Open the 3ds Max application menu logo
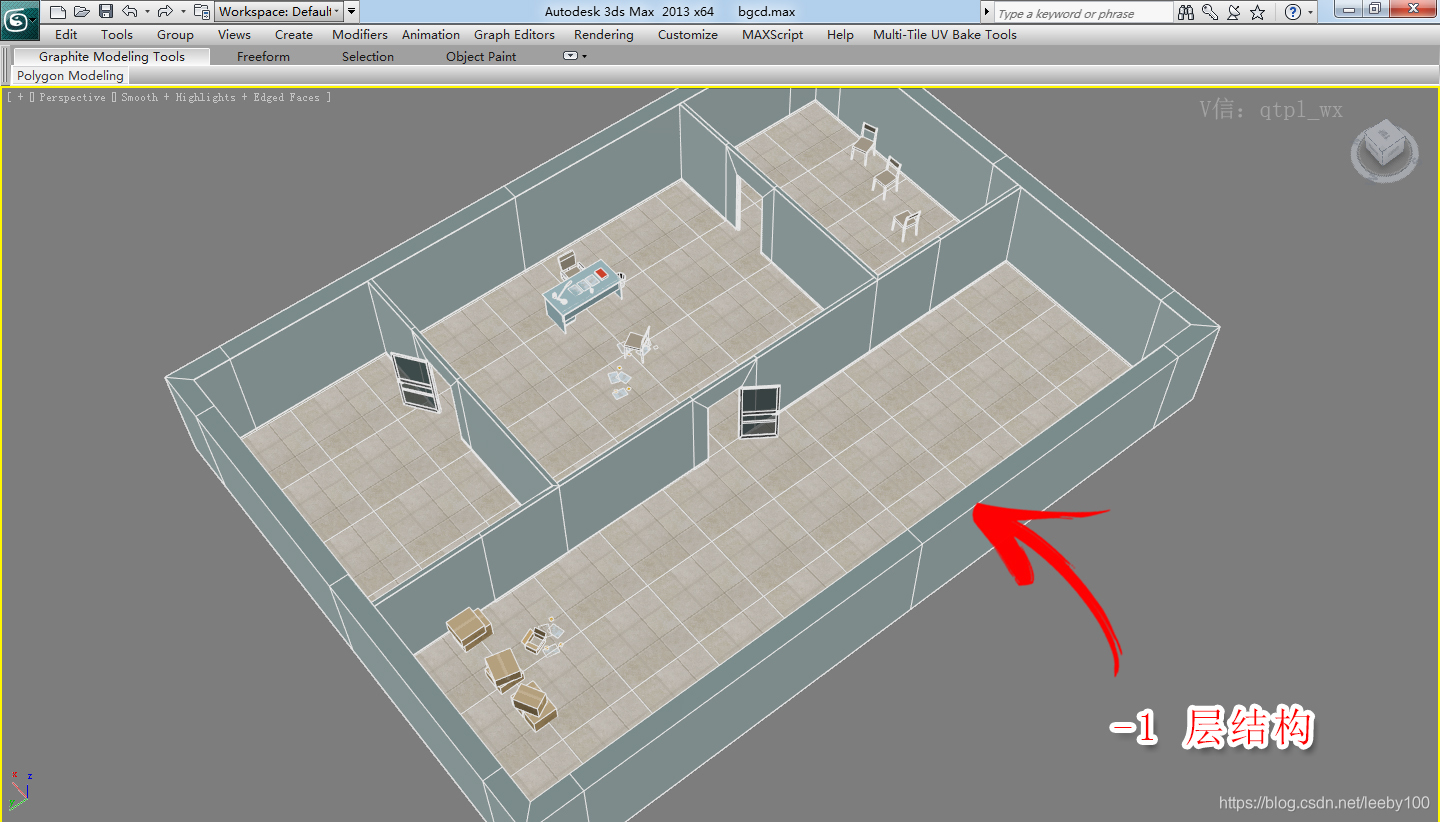This screenshot has width=1440, height=822. [x=19, y=19]
